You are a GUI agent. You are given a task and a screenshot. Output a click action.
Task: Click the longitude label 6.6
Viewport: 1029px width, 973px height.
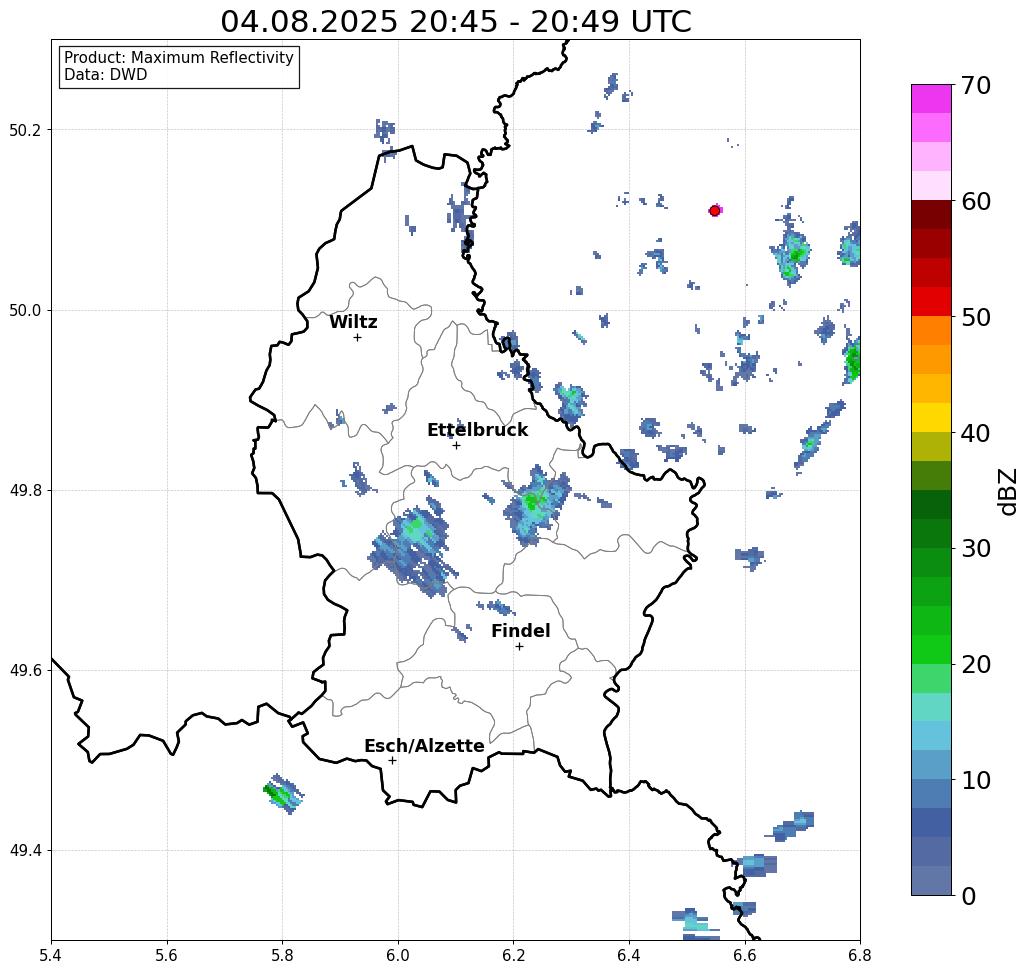(745, 955)
